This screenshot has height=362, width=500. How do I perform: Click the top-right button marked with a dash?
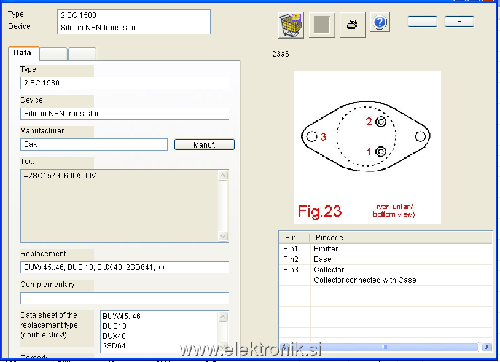(459, 22)
